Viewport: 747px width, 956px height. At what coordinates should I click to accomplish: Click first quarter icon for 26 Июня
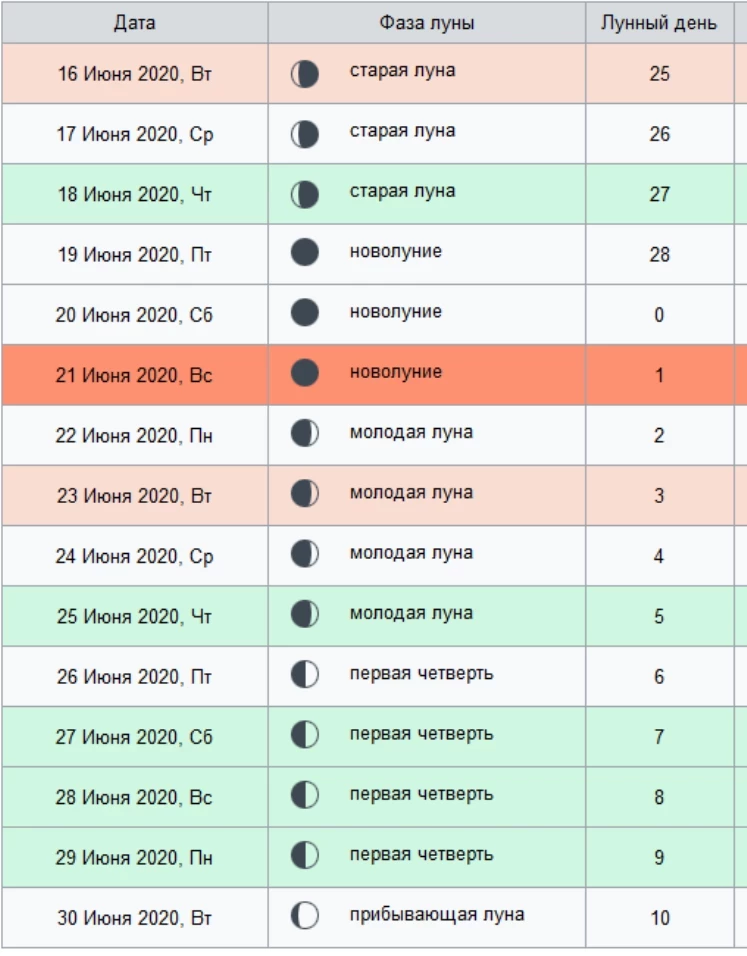305,675
